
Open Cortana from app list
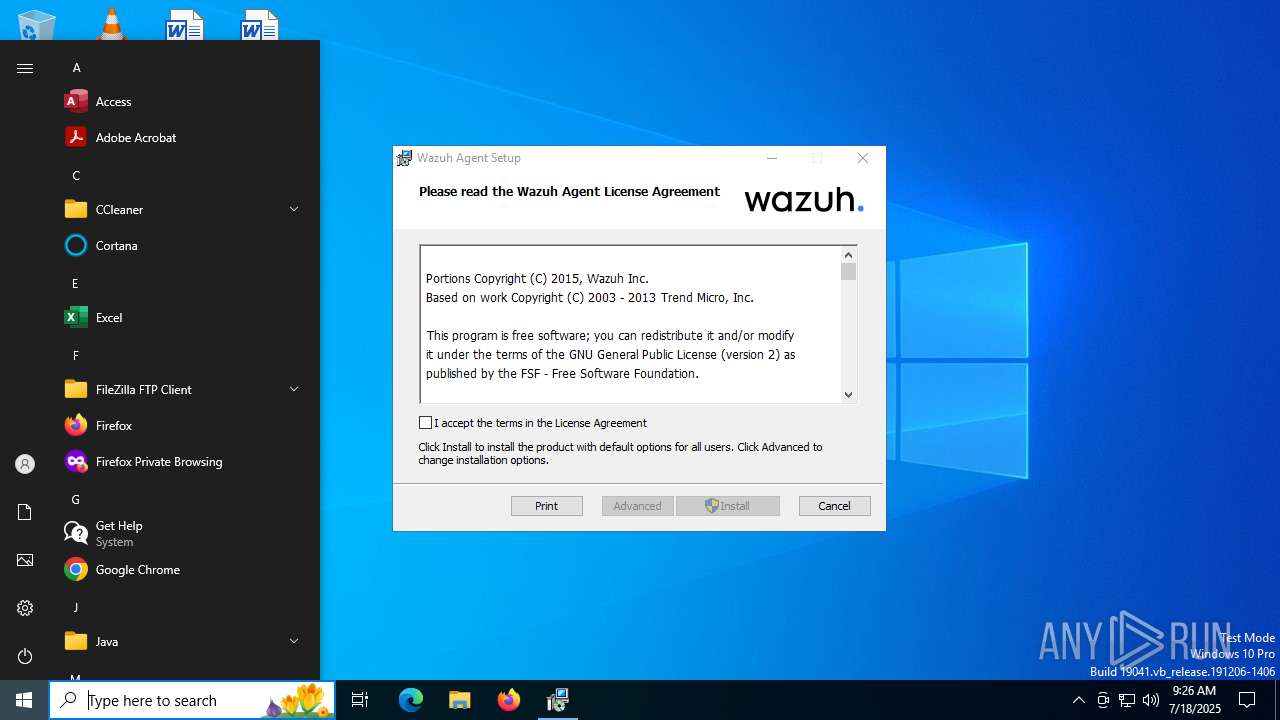pos(182,246)
